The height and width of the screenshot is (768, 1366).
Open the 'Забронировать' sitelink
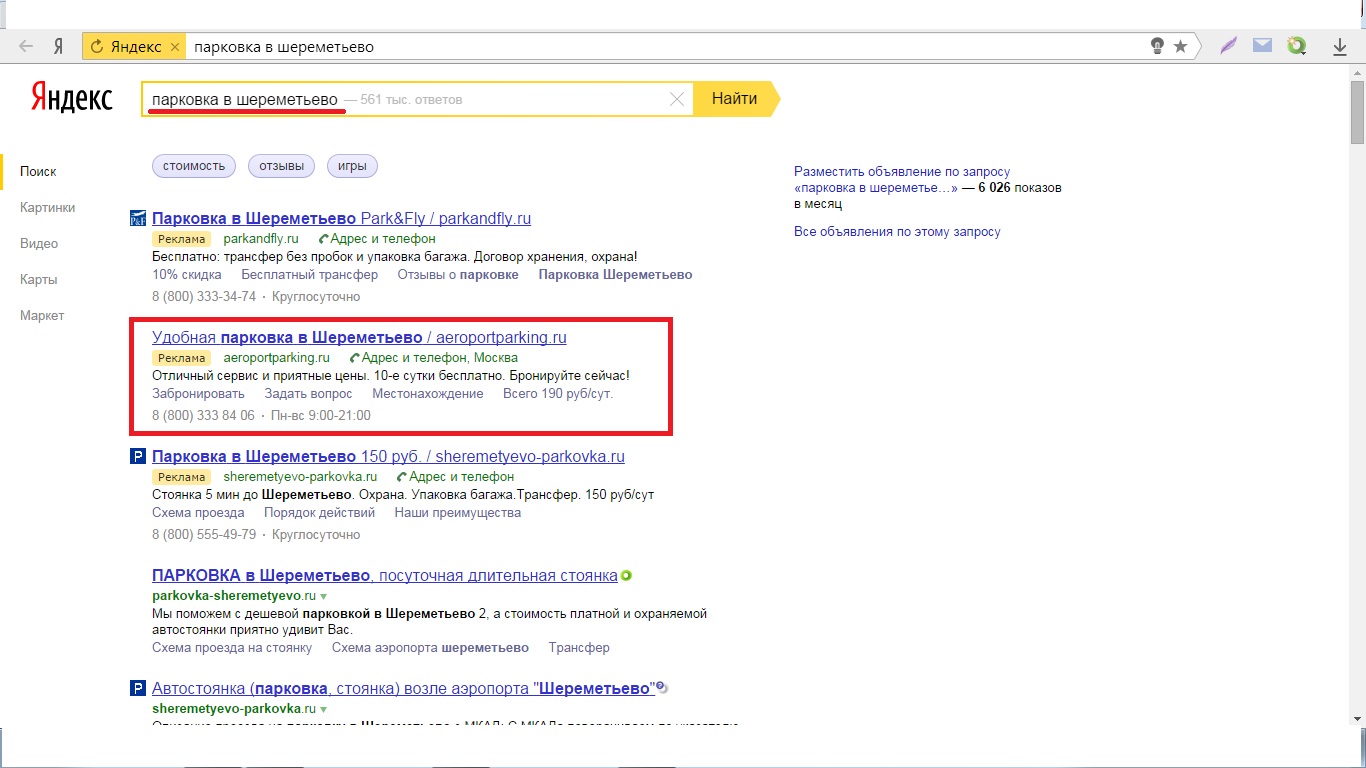[x=198, y=394]
